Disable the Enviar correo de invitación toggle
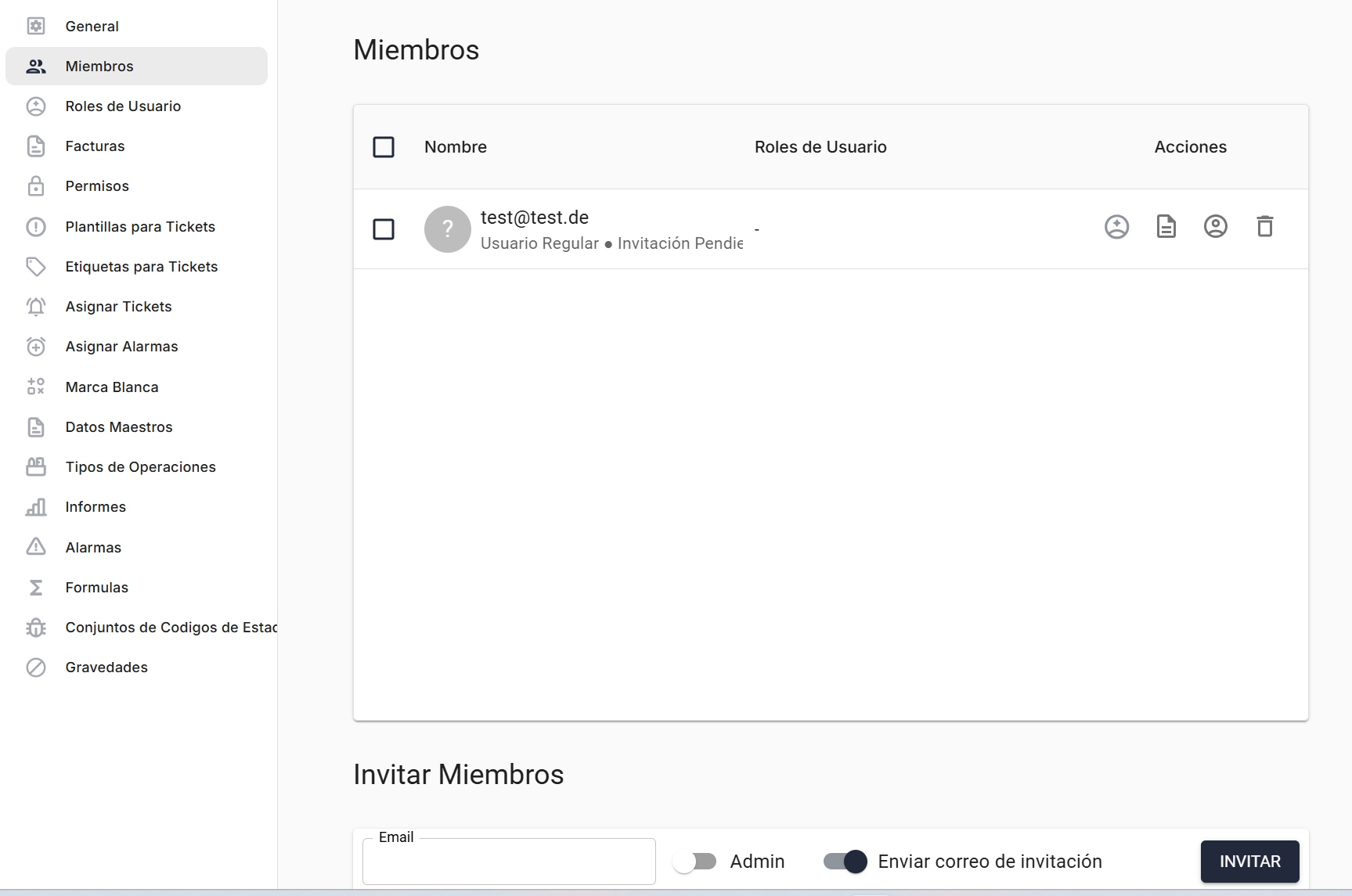The width and height of the screenshot is (1352, 896). tap(845, 862)
